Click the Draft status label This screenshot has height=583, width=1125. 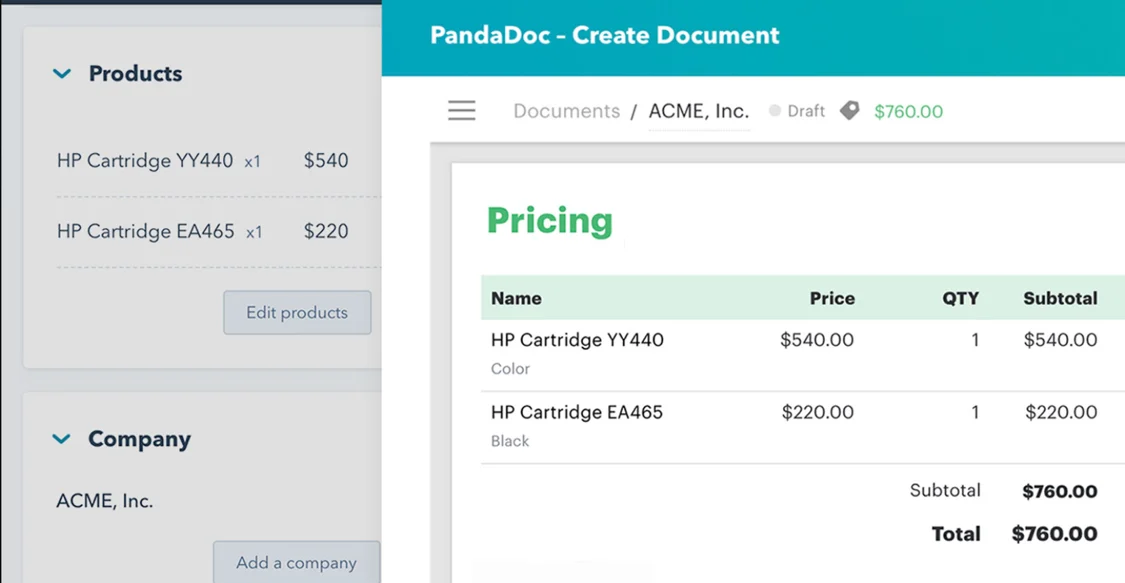pos(806,111)
